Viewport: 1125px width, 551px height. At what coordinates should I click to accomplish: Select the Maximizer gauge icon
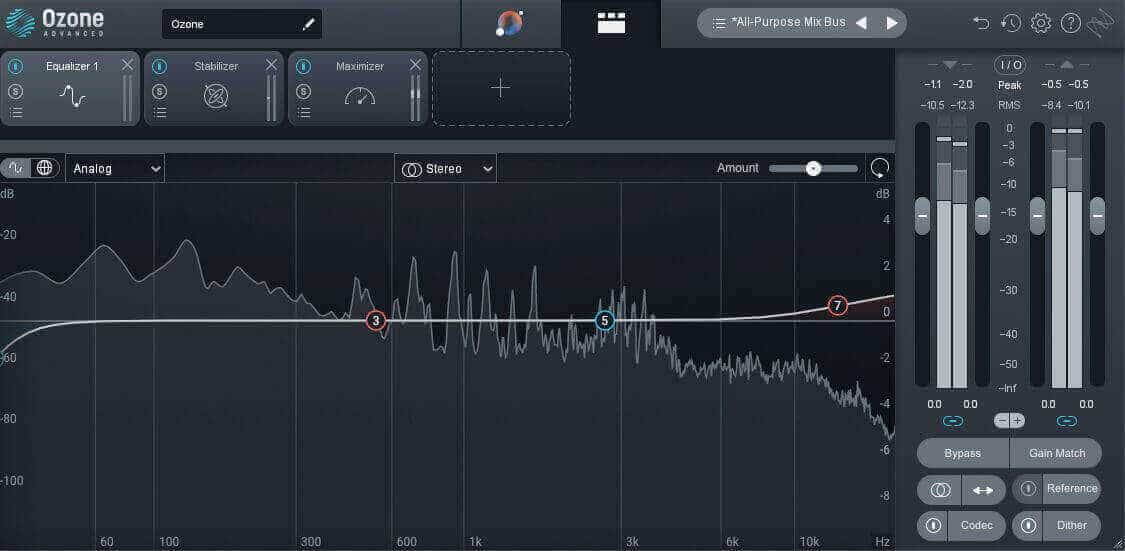(359, 96)
